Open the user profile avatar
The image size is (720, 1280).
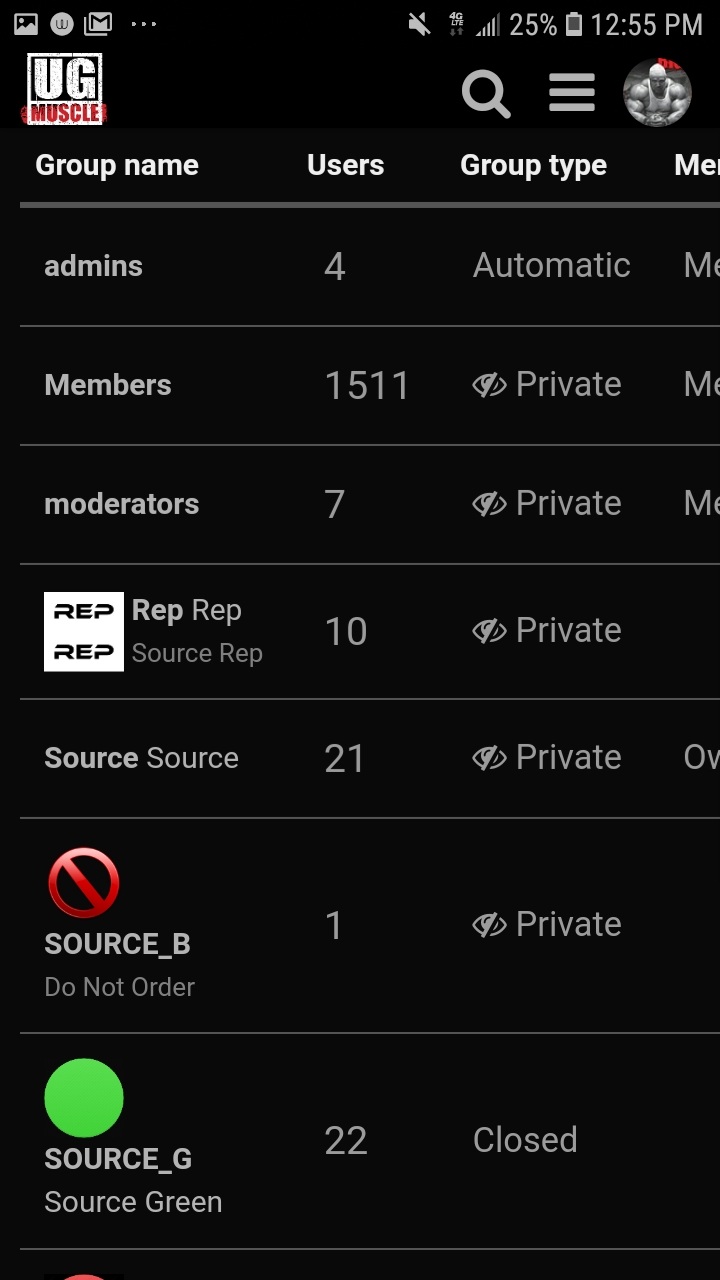[658, 92]
